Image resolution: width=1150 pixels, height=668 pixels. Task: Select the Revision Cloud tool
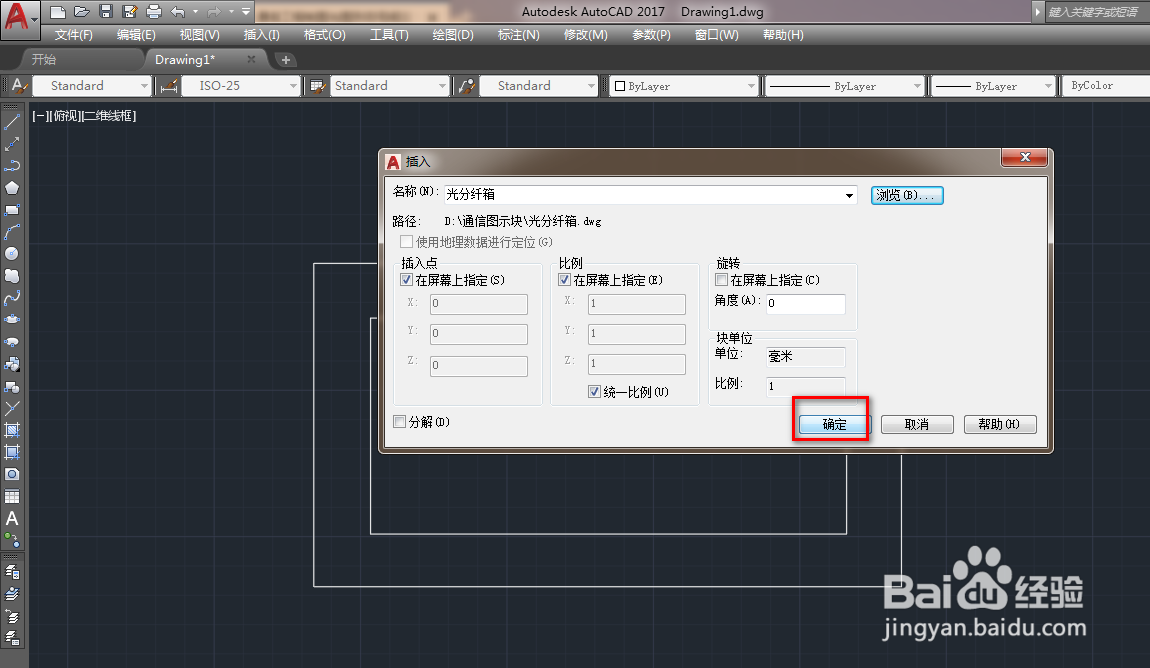pyautogui.click(x=12, y=276)
